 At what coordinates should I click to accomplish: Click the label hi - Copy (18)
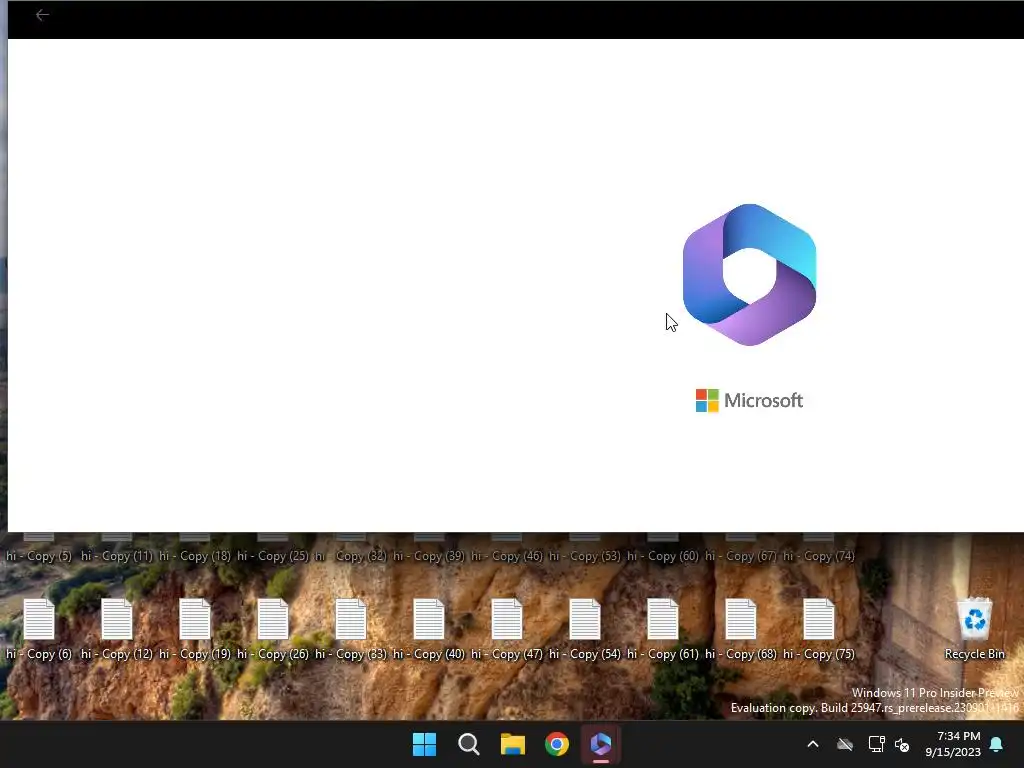pyautogui.click(x=195, y=556)
